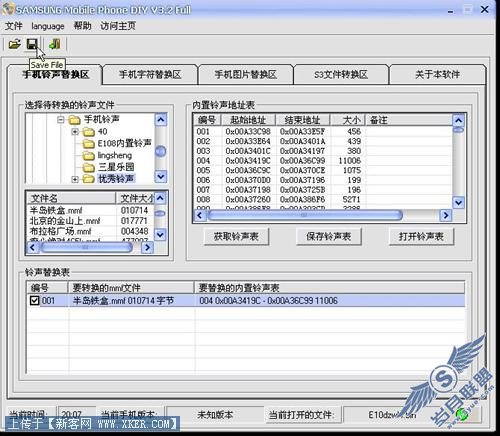Expand the 40 folder node
Image resolution: width=500 pixels, height=436 pixels.
click(x=75, y=132)
